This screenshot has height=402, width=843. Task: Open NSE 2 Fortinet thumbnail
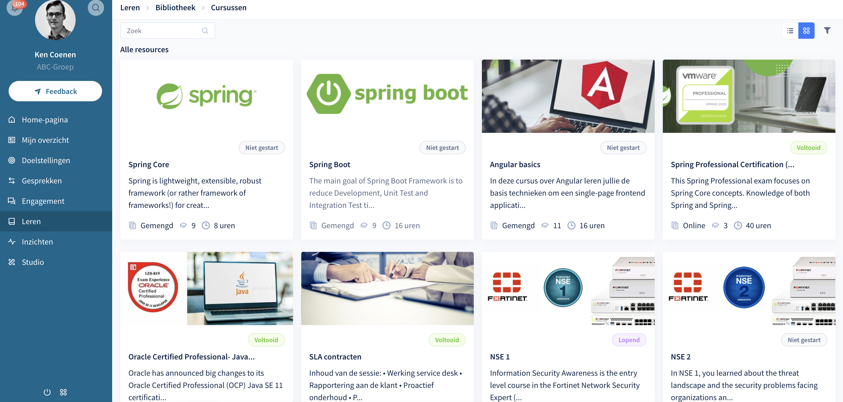[x=749, y=289]
